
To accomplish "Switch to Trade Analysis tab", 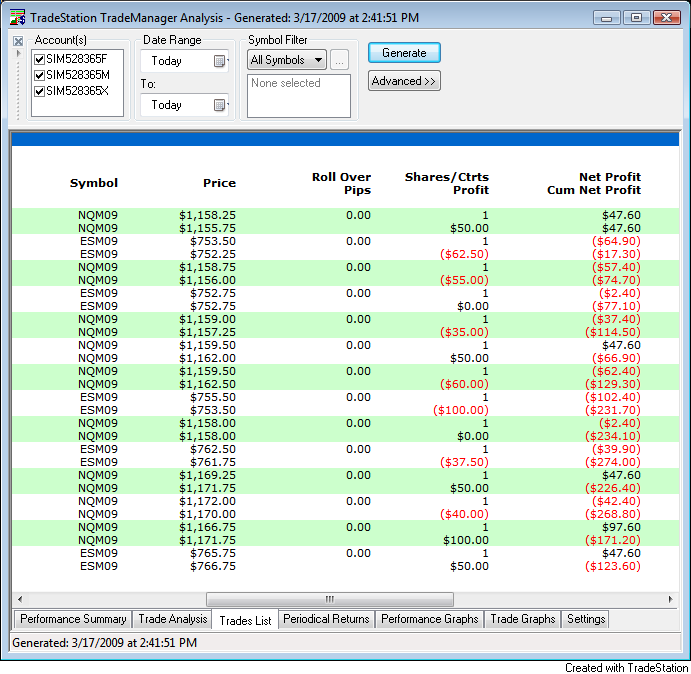I will click(x=173, y=619).
